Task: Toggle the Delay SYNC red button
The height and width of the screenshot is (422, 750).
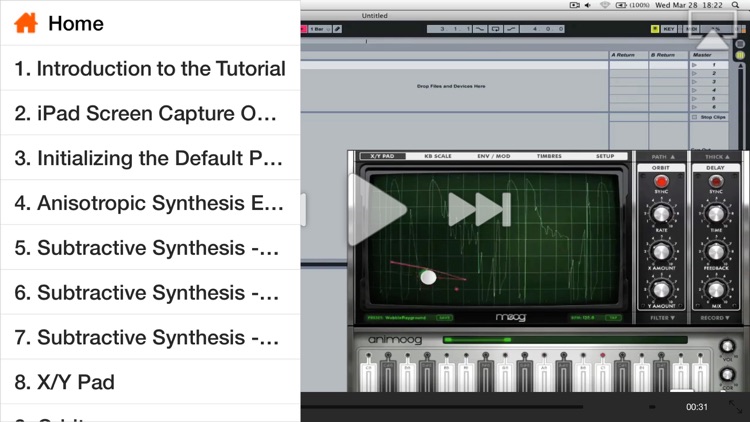Action: pos(716,181)
